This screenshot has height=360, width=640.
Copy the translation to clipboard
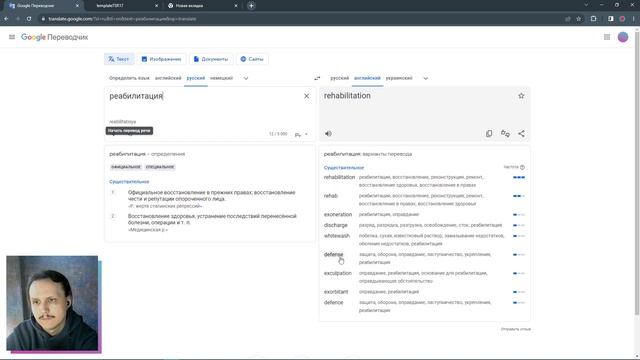489,133
